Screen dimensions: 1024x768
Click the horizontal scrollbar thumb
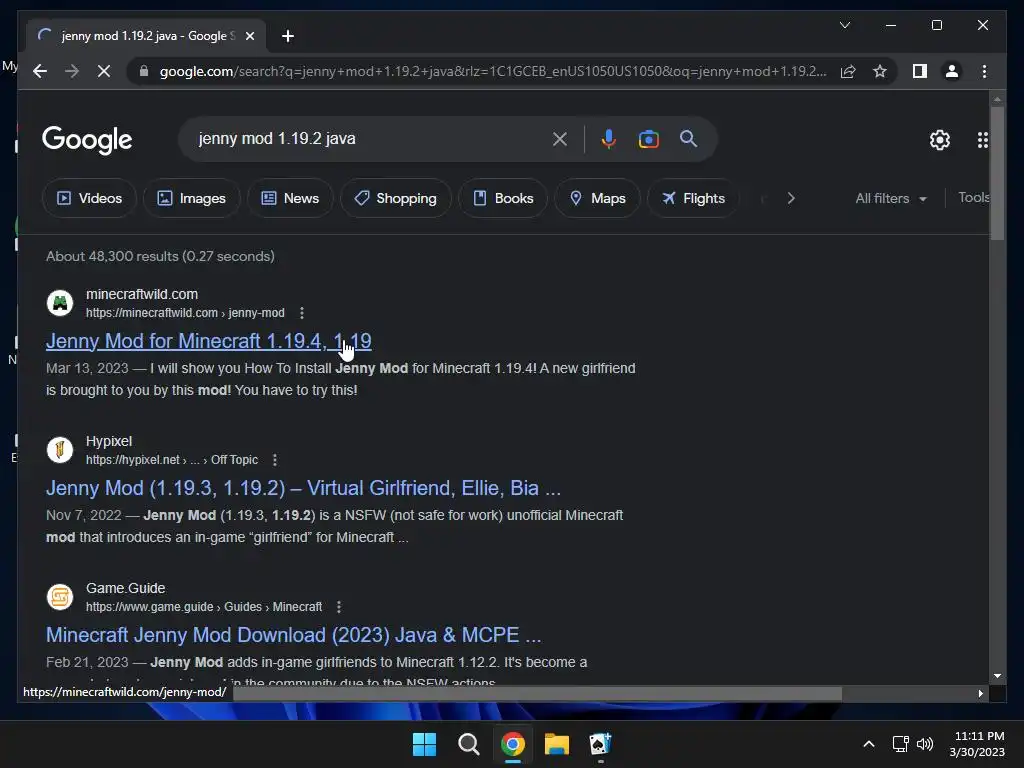537,693
